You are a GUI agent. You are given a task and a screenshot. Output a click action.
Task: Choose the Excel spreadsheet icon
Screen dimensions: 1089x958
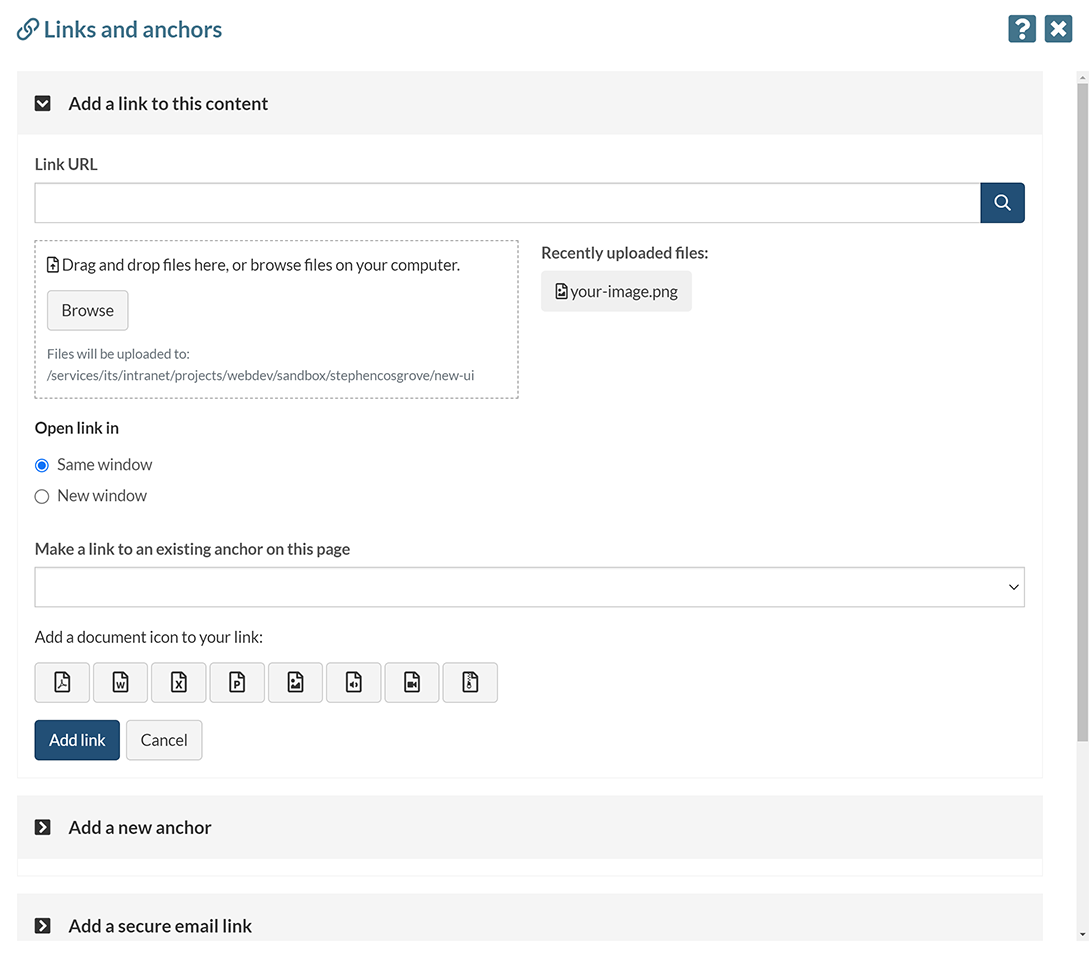178,682
